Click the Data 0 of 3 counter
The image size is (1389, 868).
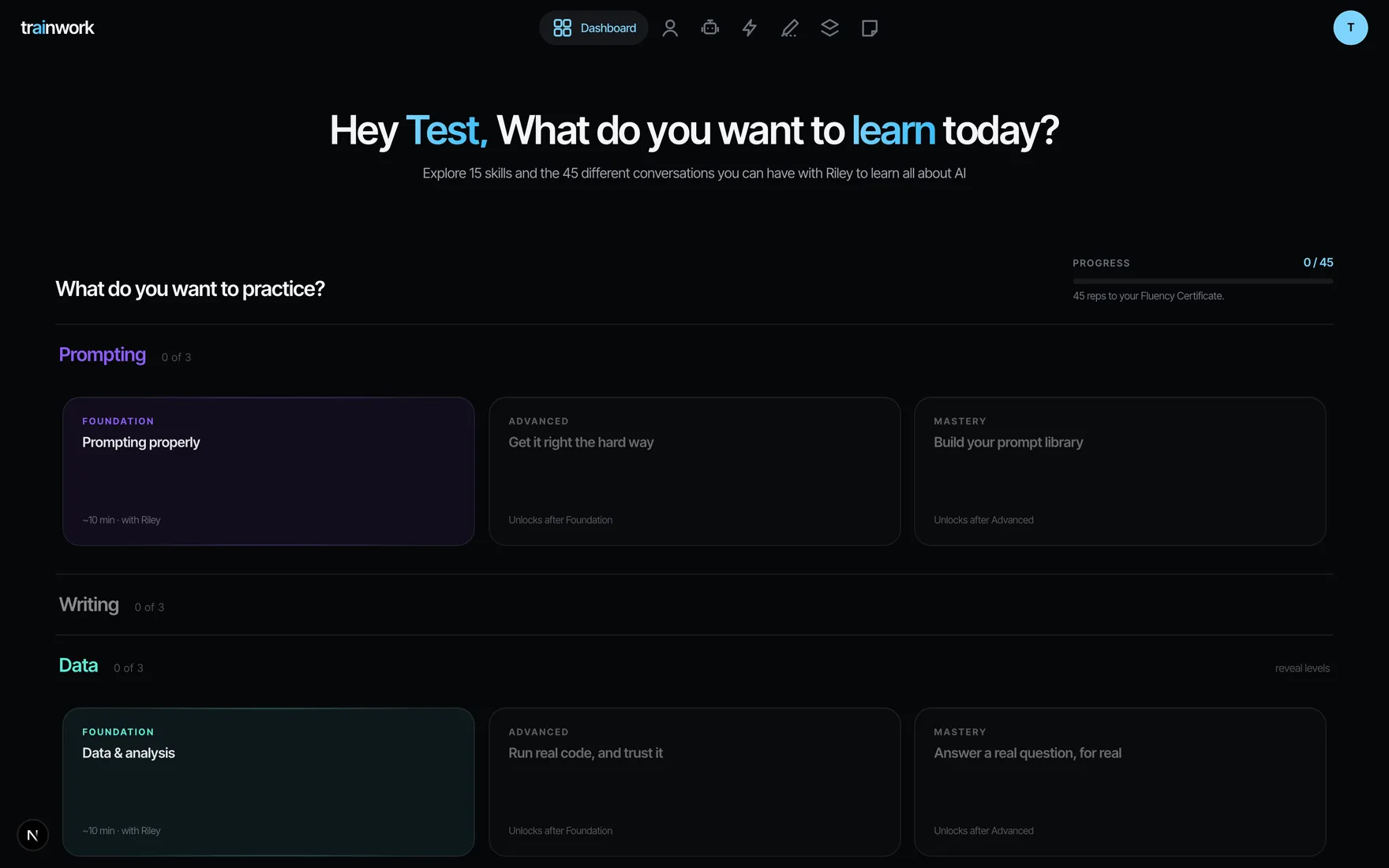tap(129, 668)
